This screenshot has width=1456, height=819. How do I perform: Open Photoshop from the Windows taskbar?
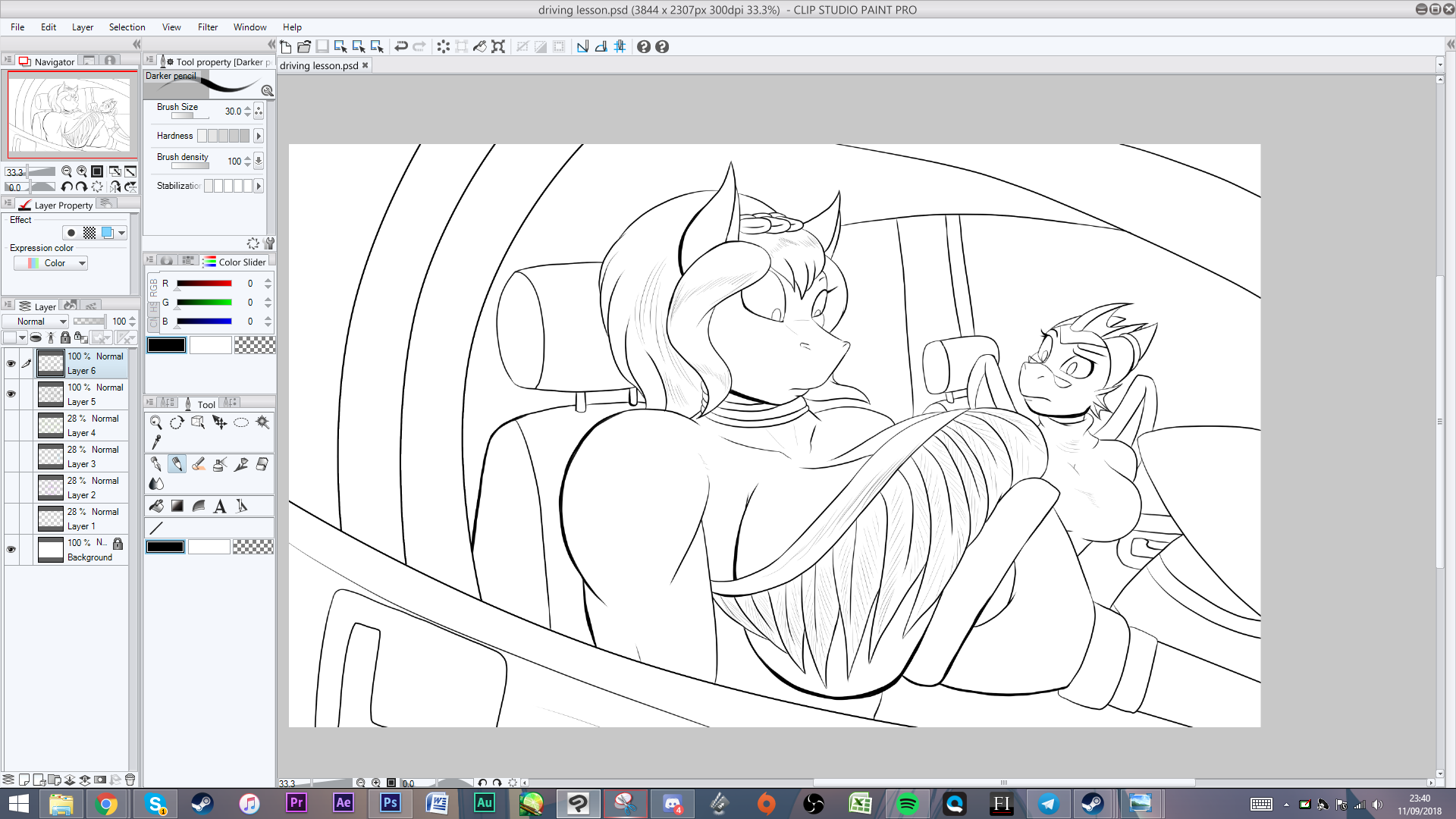pyautogui.click(x=390, y=803)
